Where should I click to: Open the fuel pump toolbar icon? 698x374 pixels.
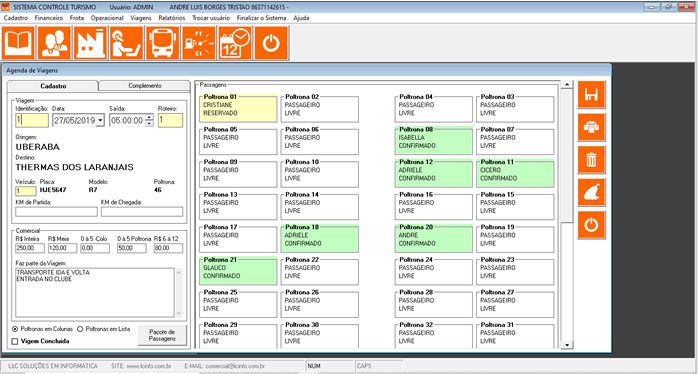199,43
